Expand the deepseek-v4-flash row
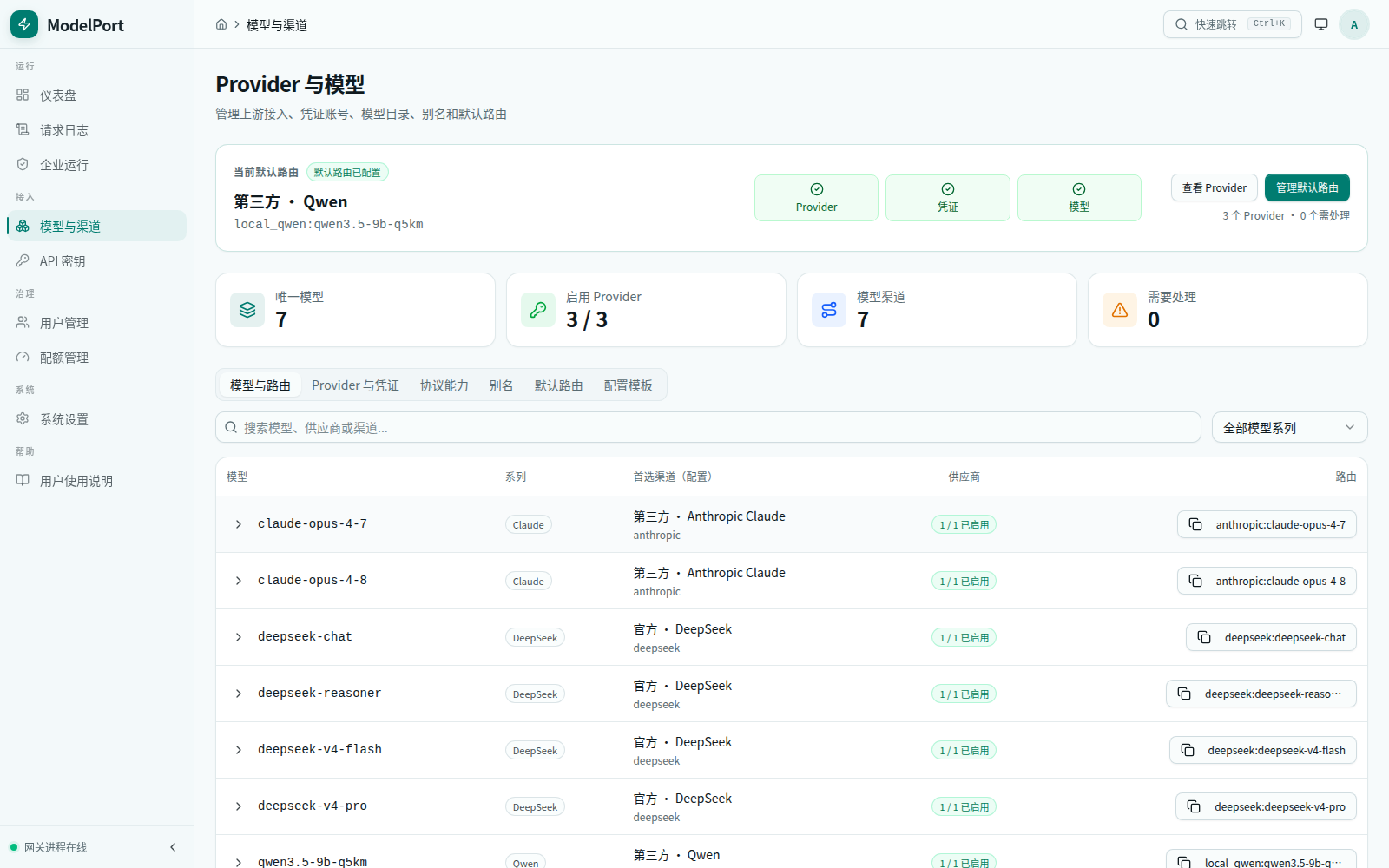 (239, 750)
